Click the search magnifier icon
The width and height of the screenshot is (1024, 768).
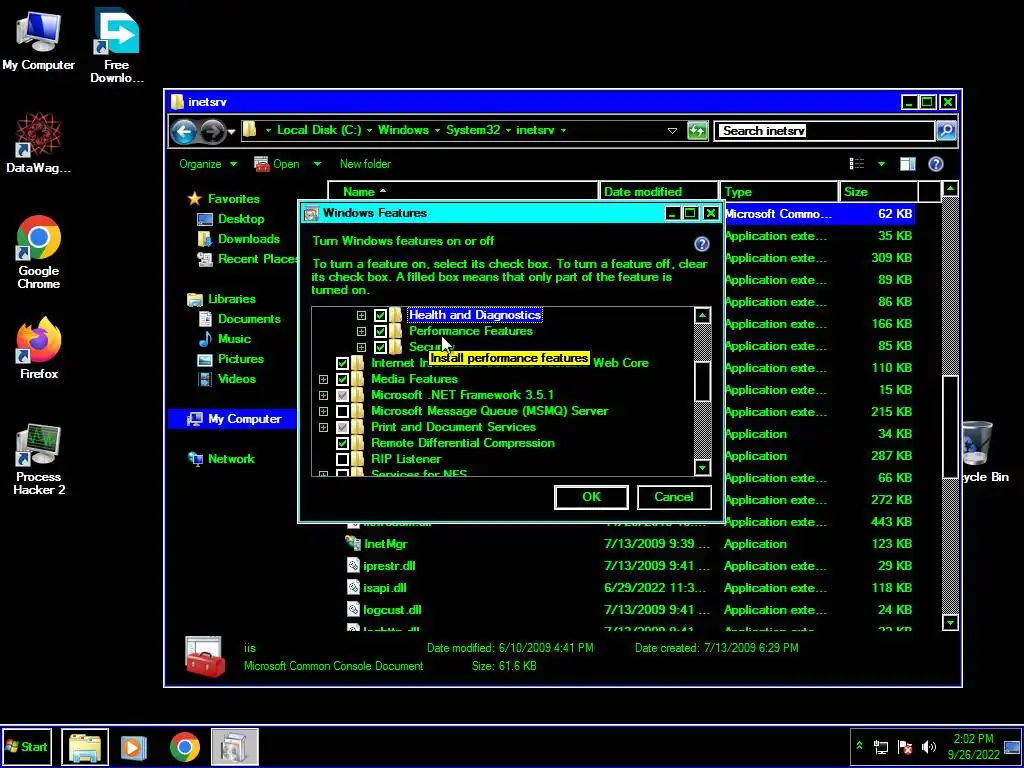pos(946,131)
